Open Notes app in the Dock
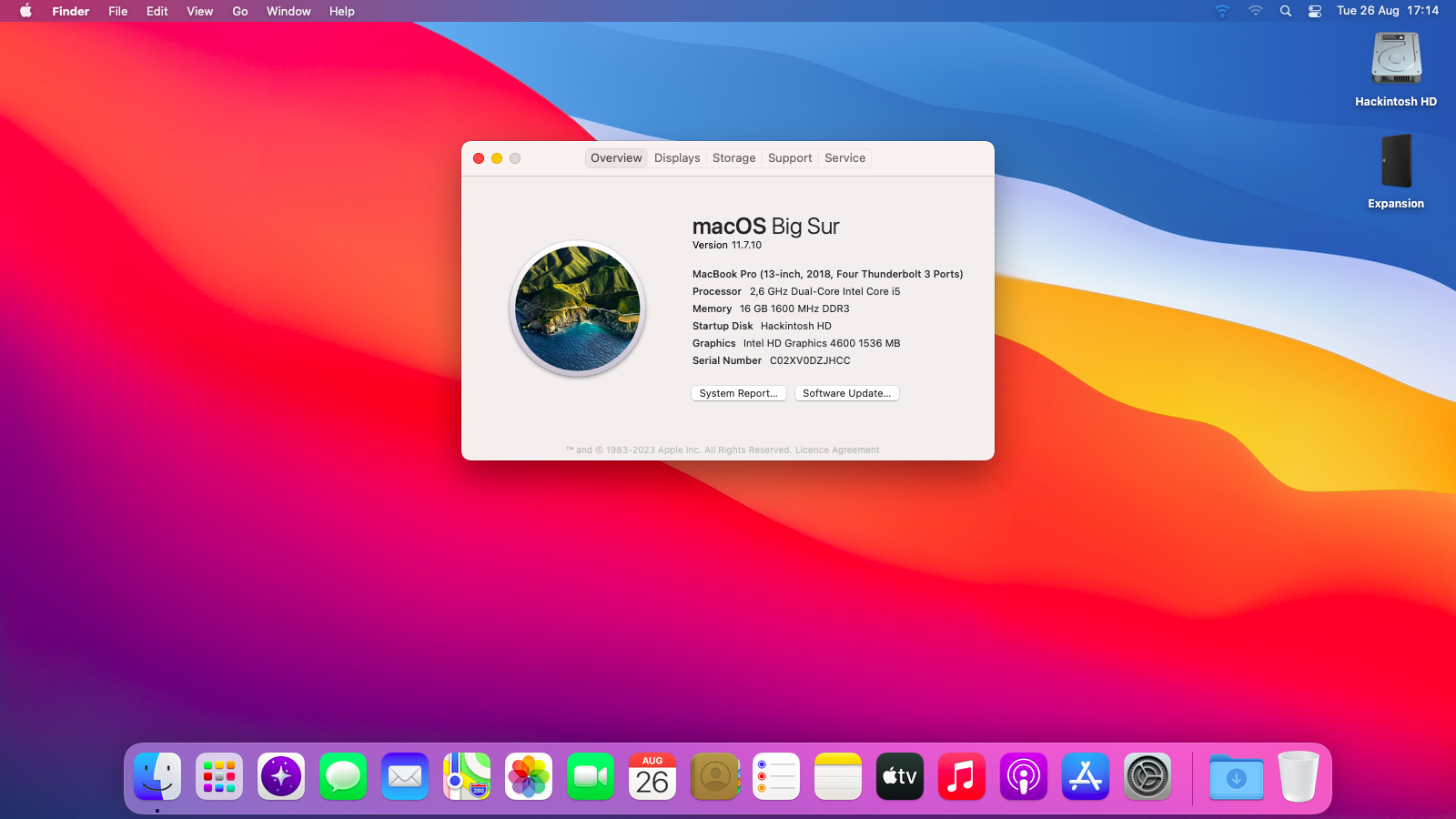 coord(838,776)
